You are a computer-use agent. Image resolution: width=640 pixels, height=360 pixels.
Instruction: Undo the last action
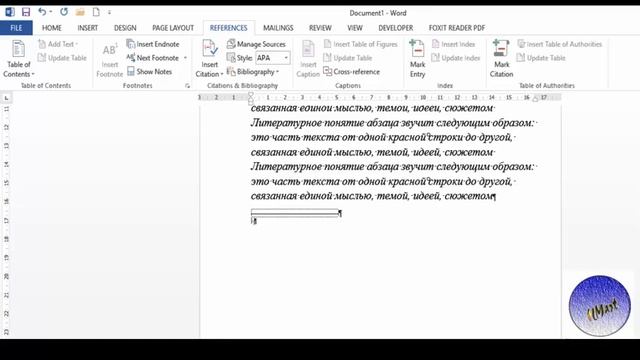tap(42, 12)
